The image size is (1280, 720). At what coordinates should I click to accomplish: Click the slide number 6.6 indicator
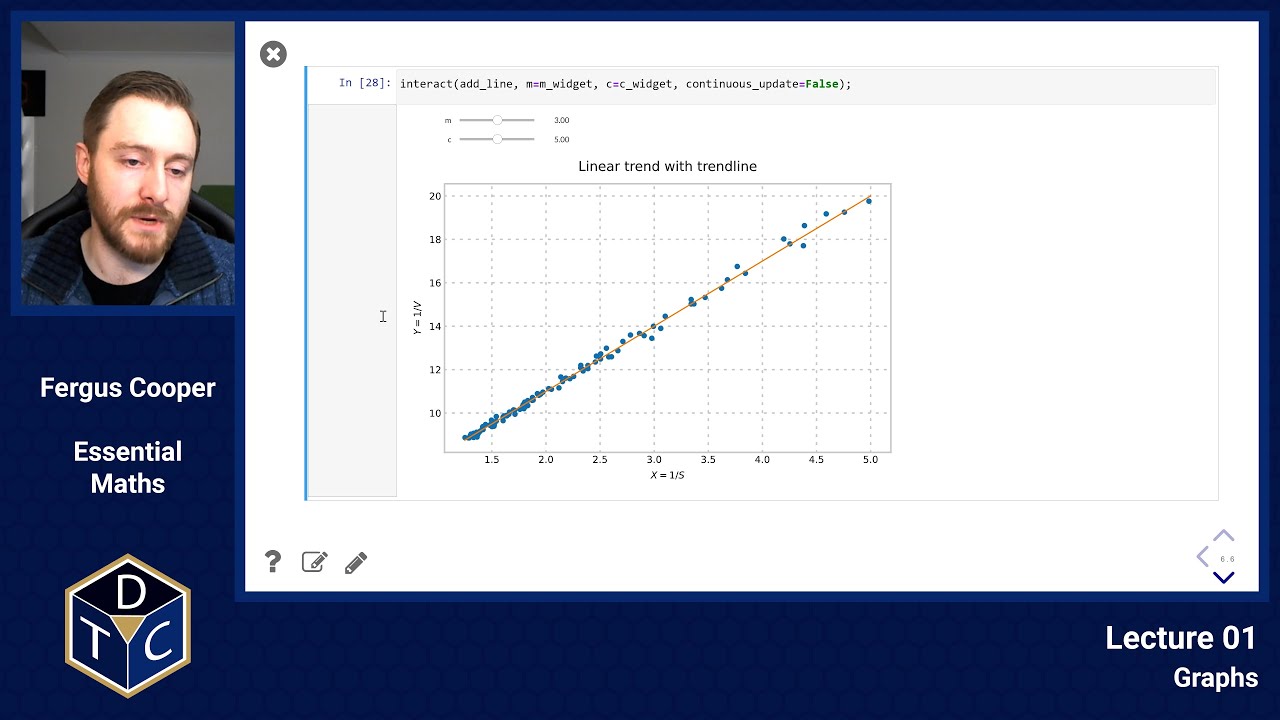coord(1227,559)
